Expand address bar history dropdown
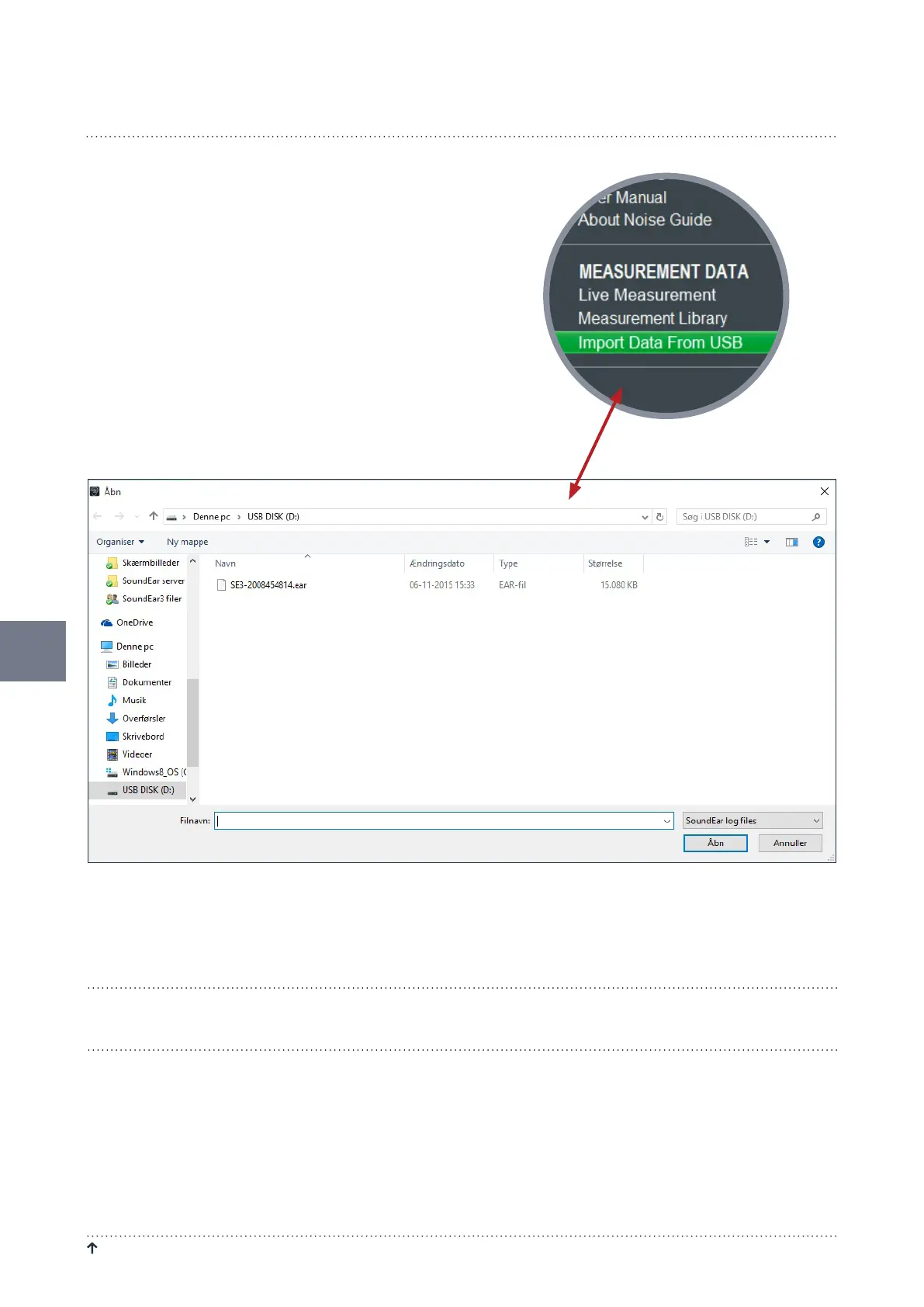Viewport: 924px width, 1307px height. (645, 517)
